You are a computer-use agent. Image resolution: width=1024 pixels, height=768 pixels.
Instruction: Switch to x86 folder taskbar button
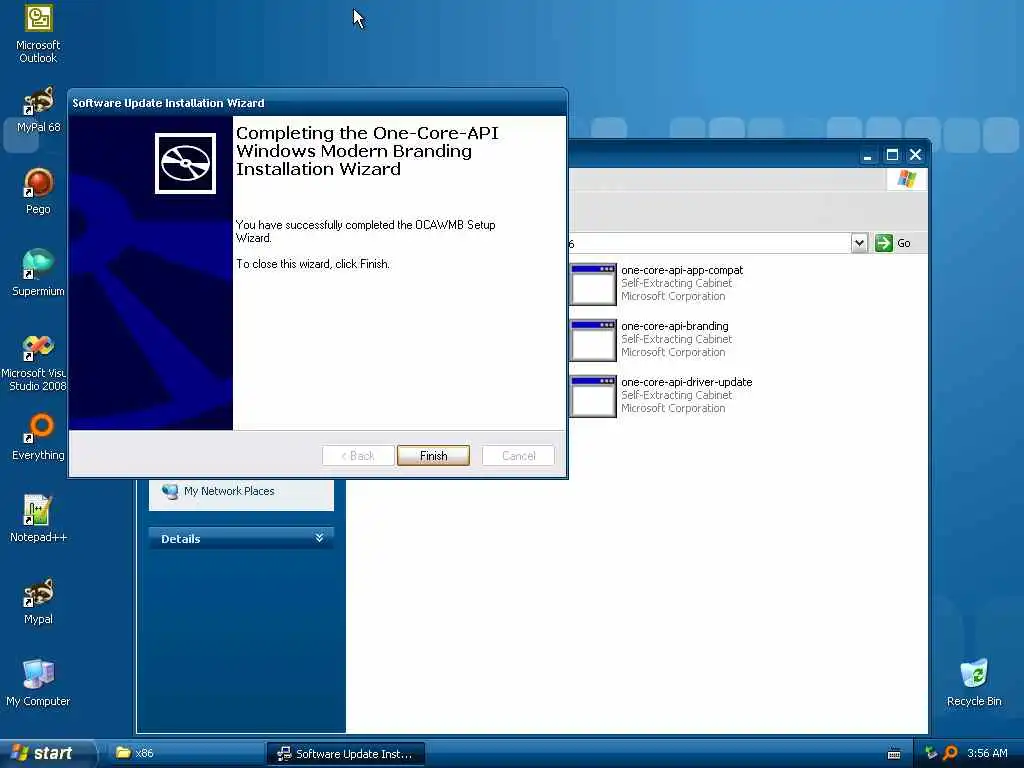click(x=187, y=753)
